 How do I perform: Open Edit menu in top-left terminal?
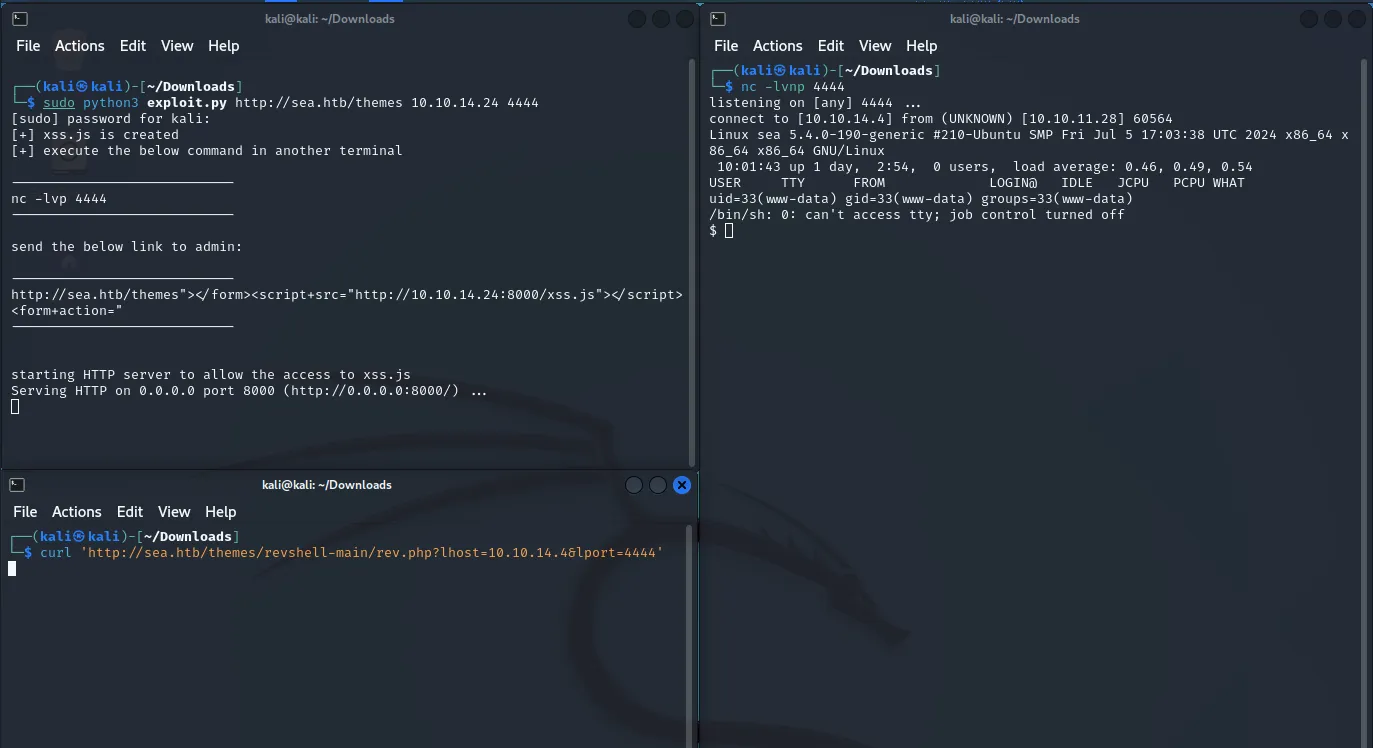[x=132, y=46]
